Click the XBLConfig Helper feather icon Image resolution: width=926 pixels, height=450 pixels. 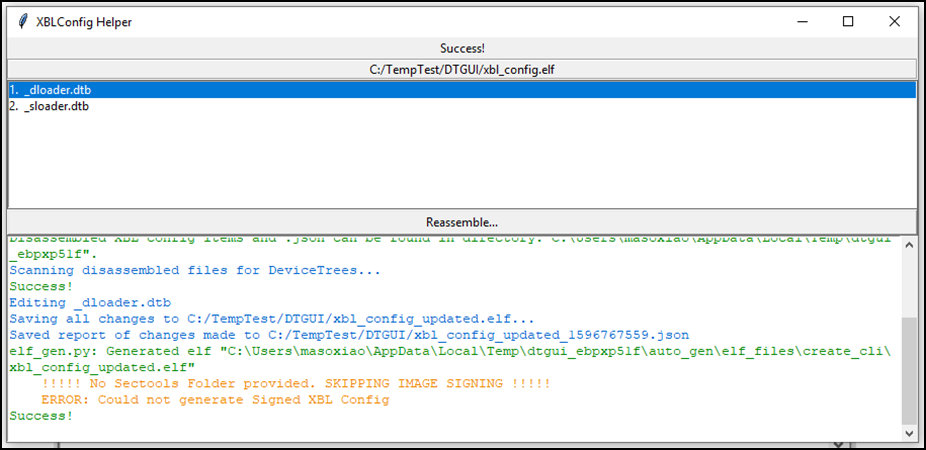click(22, 22)
